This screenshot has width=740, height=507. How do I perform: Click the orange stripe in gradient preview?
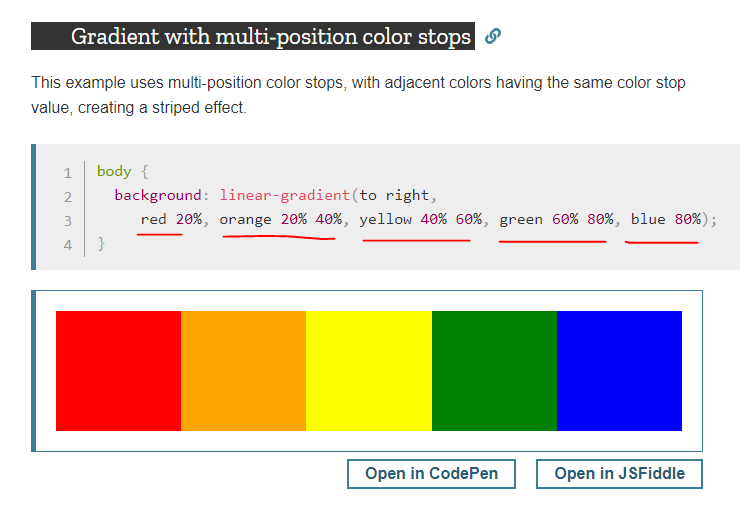click(243, 371)
